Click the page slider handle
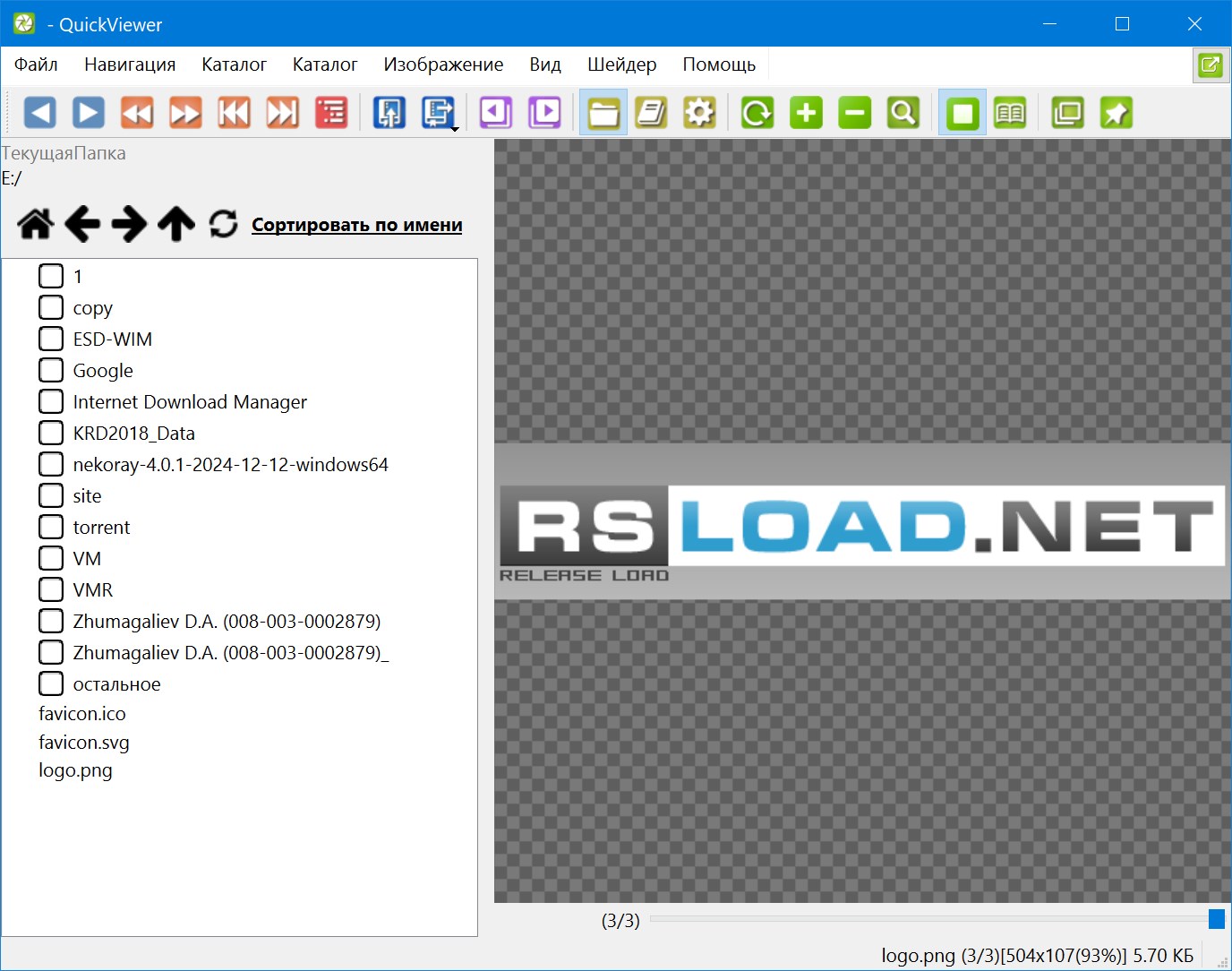 pyautogui.click(x=1217, y=919)
